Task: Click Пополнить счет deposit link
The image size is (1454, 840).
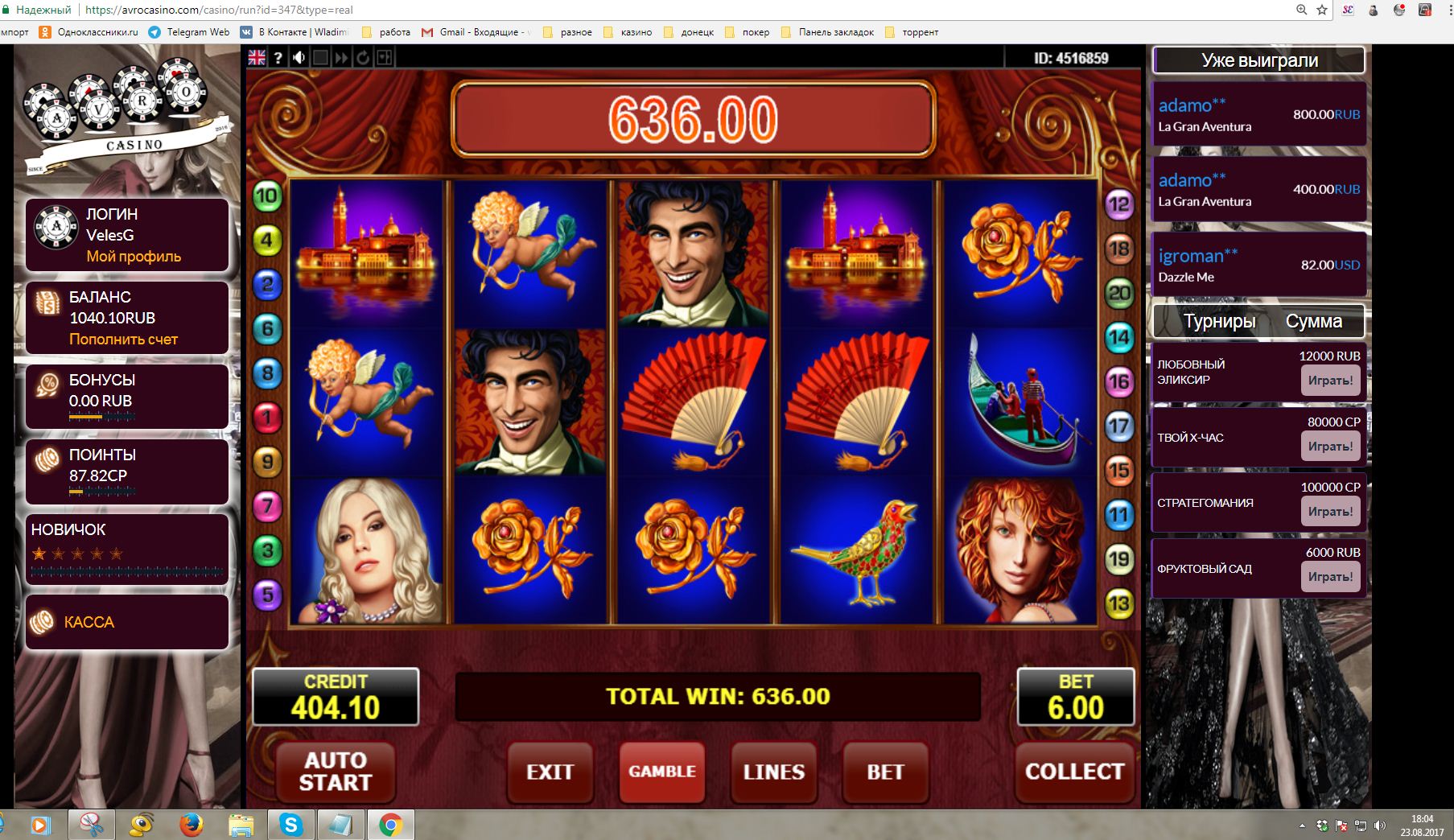Action: 123,340
